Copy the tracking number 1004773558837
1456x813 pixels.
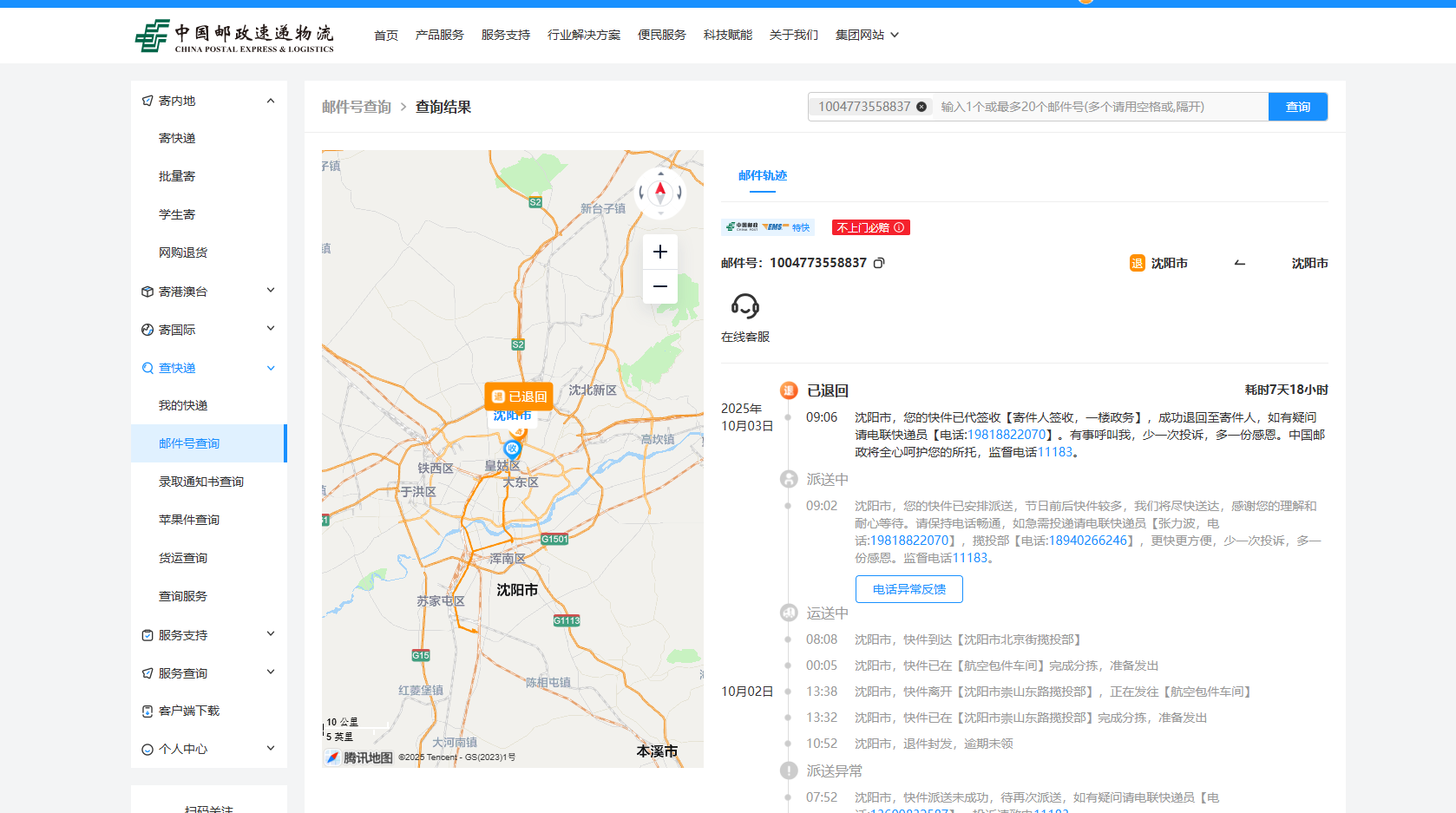pos(879,263)
